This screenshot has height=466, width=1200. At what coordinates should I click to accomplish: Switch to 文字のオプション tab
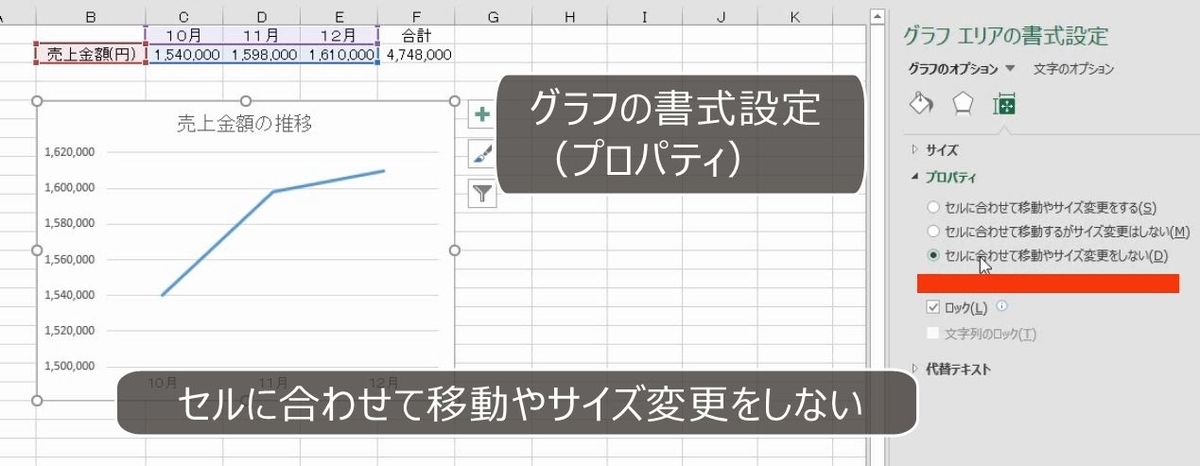1074,69
